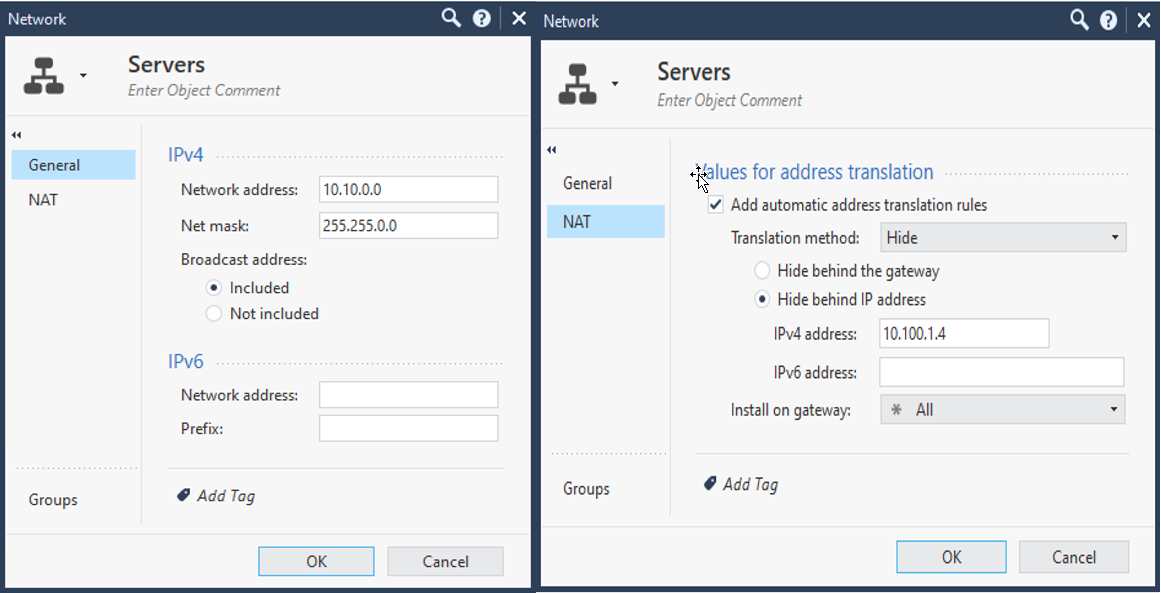This screenshot has width=1161, height=593.
Task: Click OK in the right Network window
Action: click(x=951, y=557)
